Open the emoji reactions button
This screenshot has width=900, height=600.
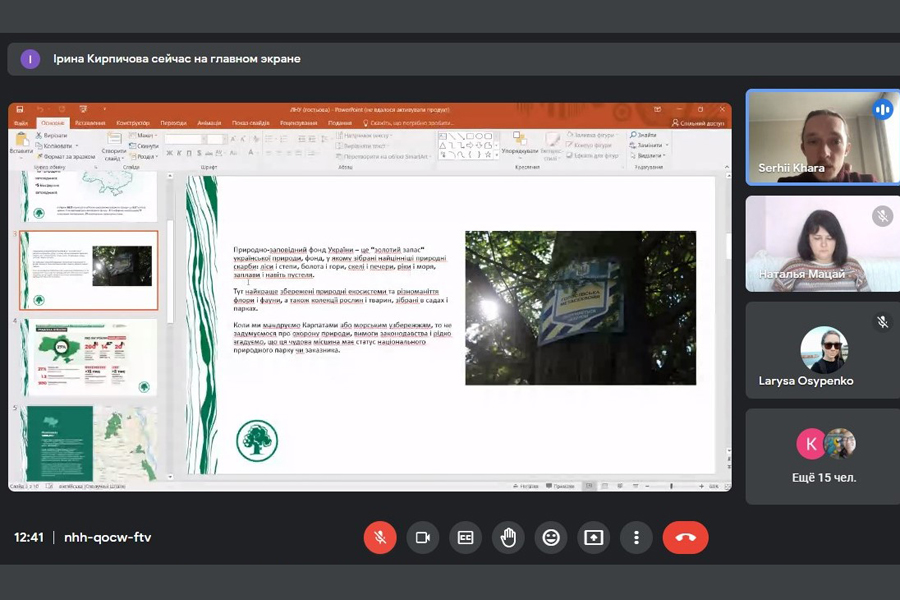(551, 538)
